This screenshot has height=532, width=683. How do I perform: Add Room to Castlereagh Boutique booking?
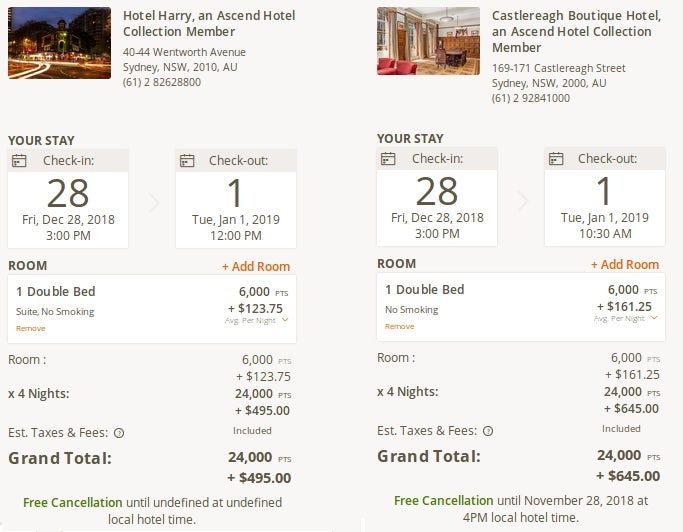tap(625, 265)
